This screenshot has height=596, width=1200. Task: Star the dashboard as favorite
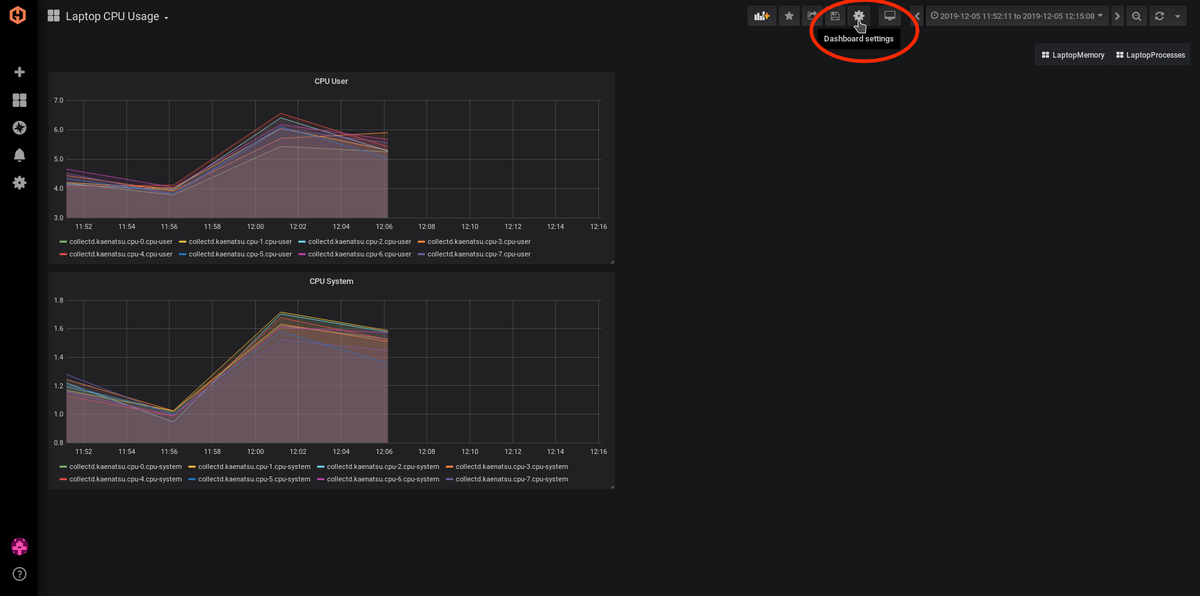tap(789, 16)
